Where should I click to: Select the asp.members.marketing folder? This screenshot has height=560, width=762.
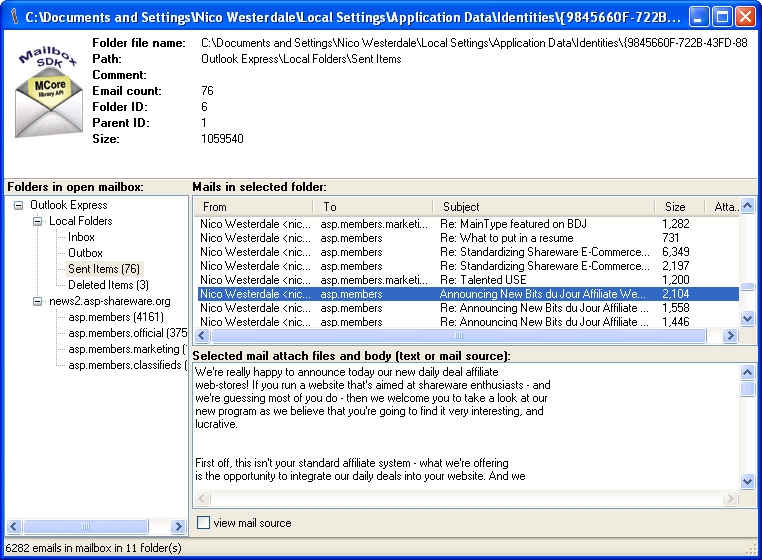coord(127,349)
